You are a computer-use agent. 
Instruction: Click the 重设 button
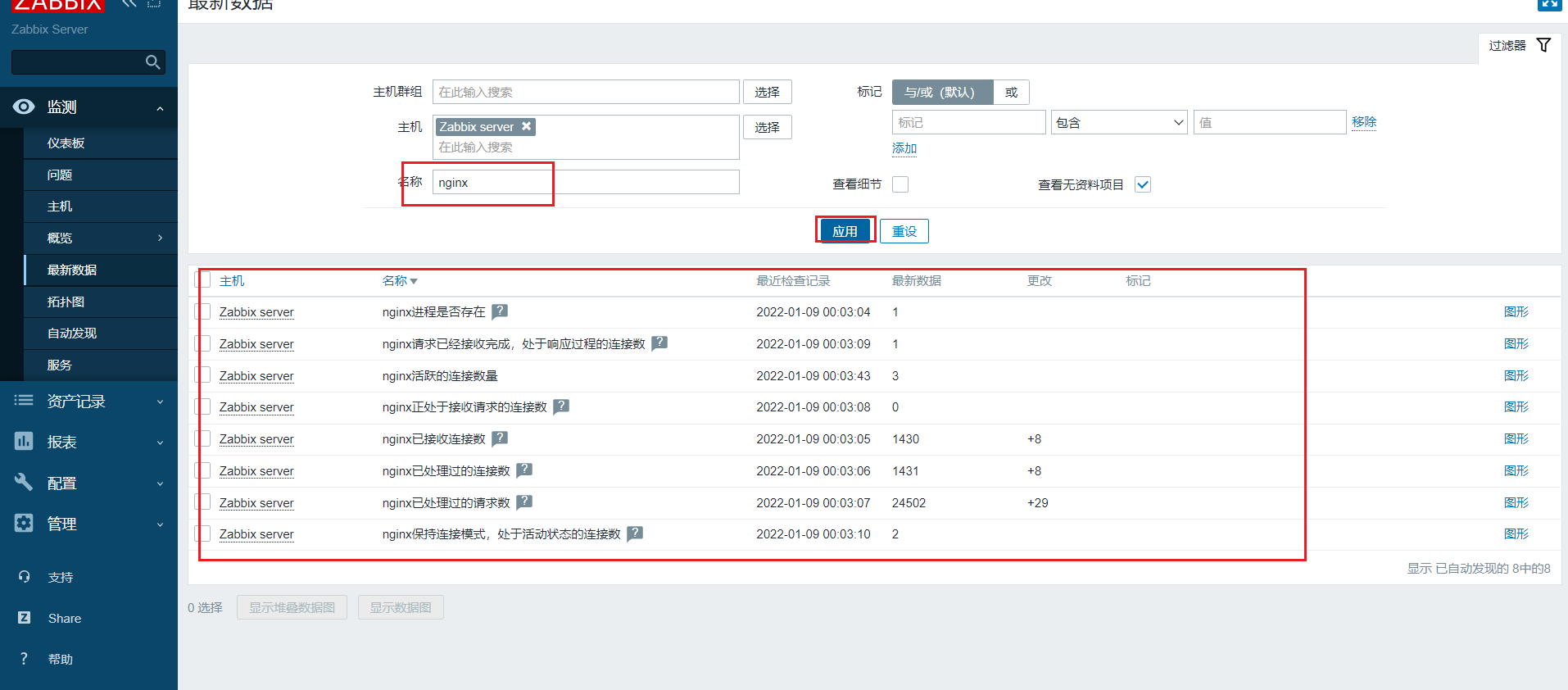point(904,231)
